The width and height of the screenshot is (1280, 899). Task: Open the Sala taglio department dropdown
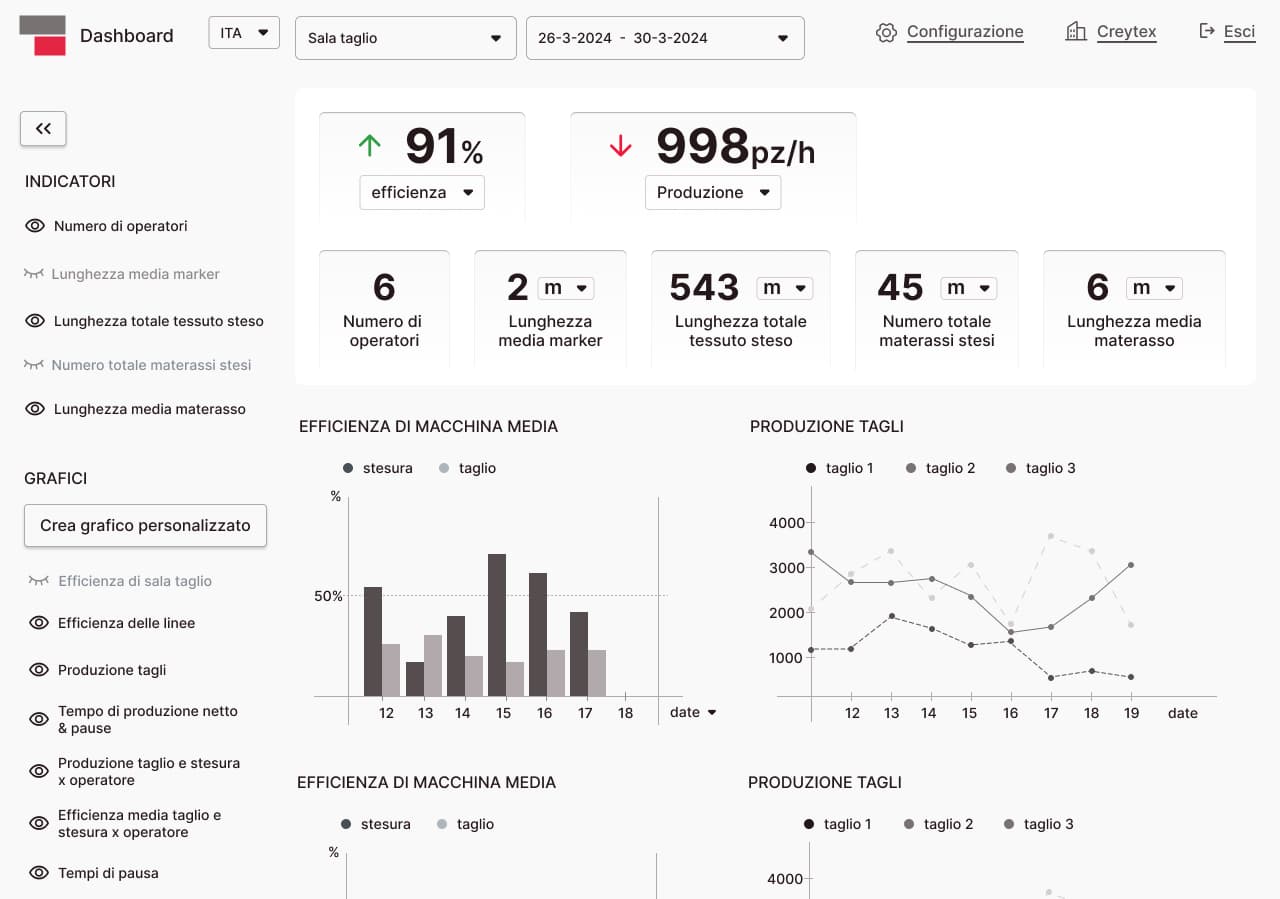click(x=406, y=38)
